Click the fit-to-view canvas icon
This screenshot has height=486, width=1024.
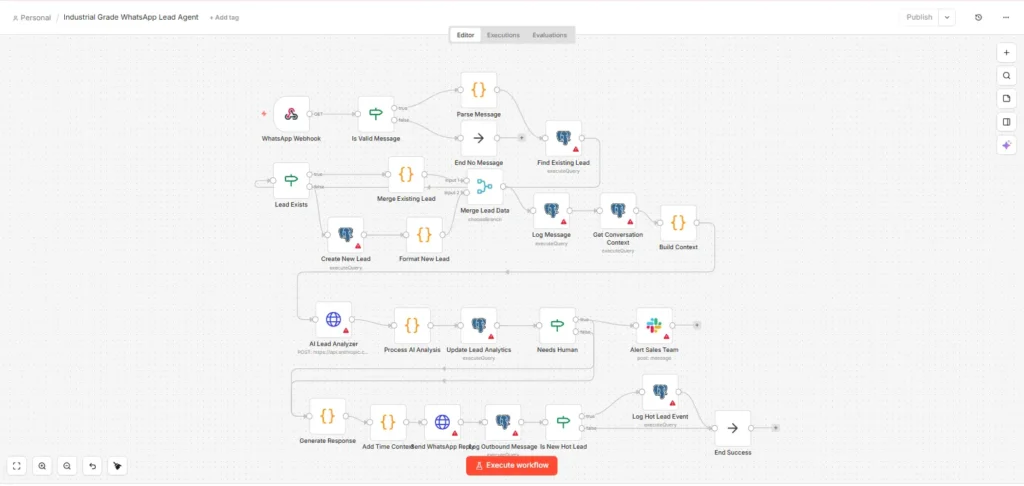click(x=17, y=466)
